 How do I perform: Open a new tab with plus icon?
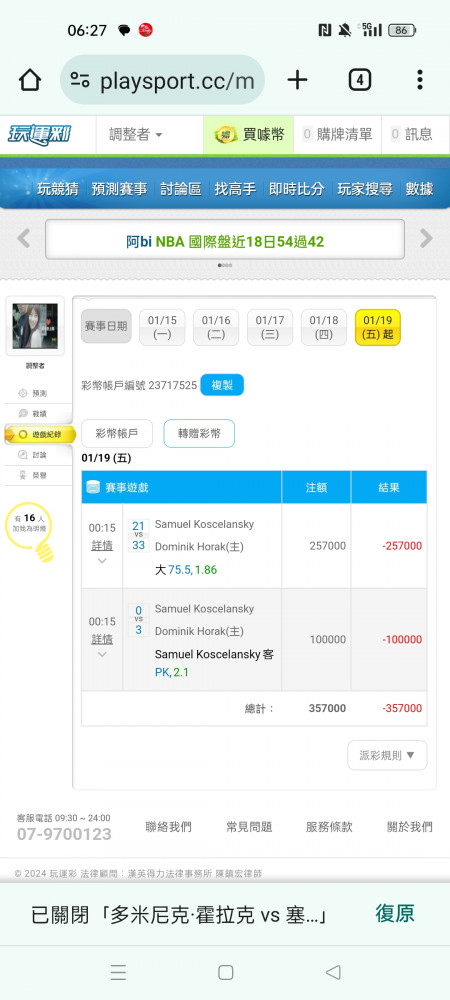click(297, 80)
